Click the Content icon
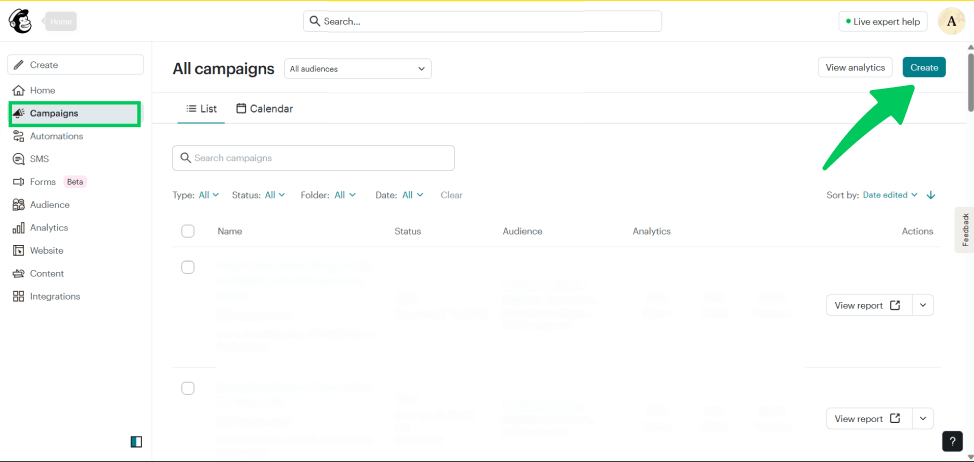 point(19,274)
